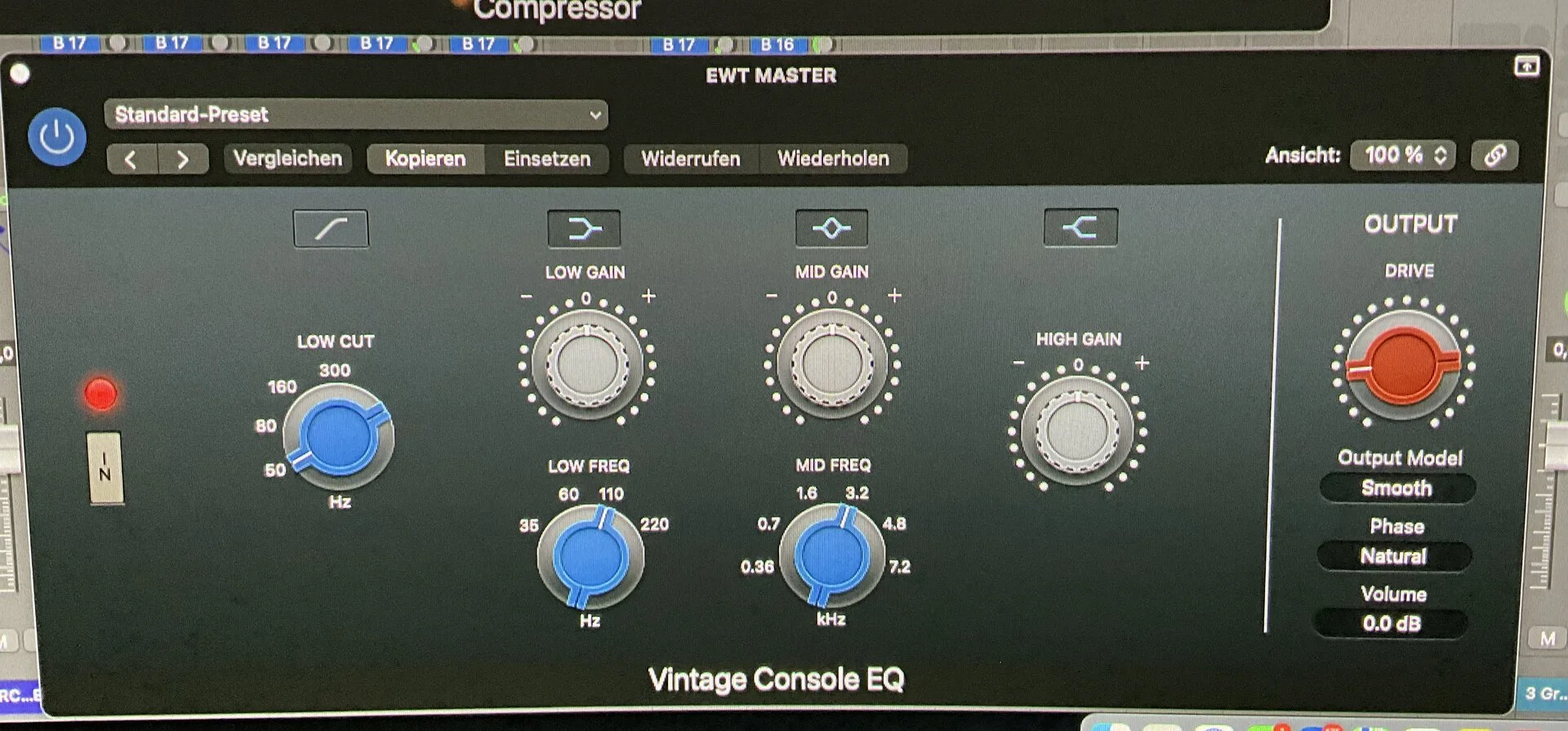Image resolution: width=1568 pixels, height=731 pixels.
Task: Toggle the low cut filter band icon
Action: coord(331,229)
